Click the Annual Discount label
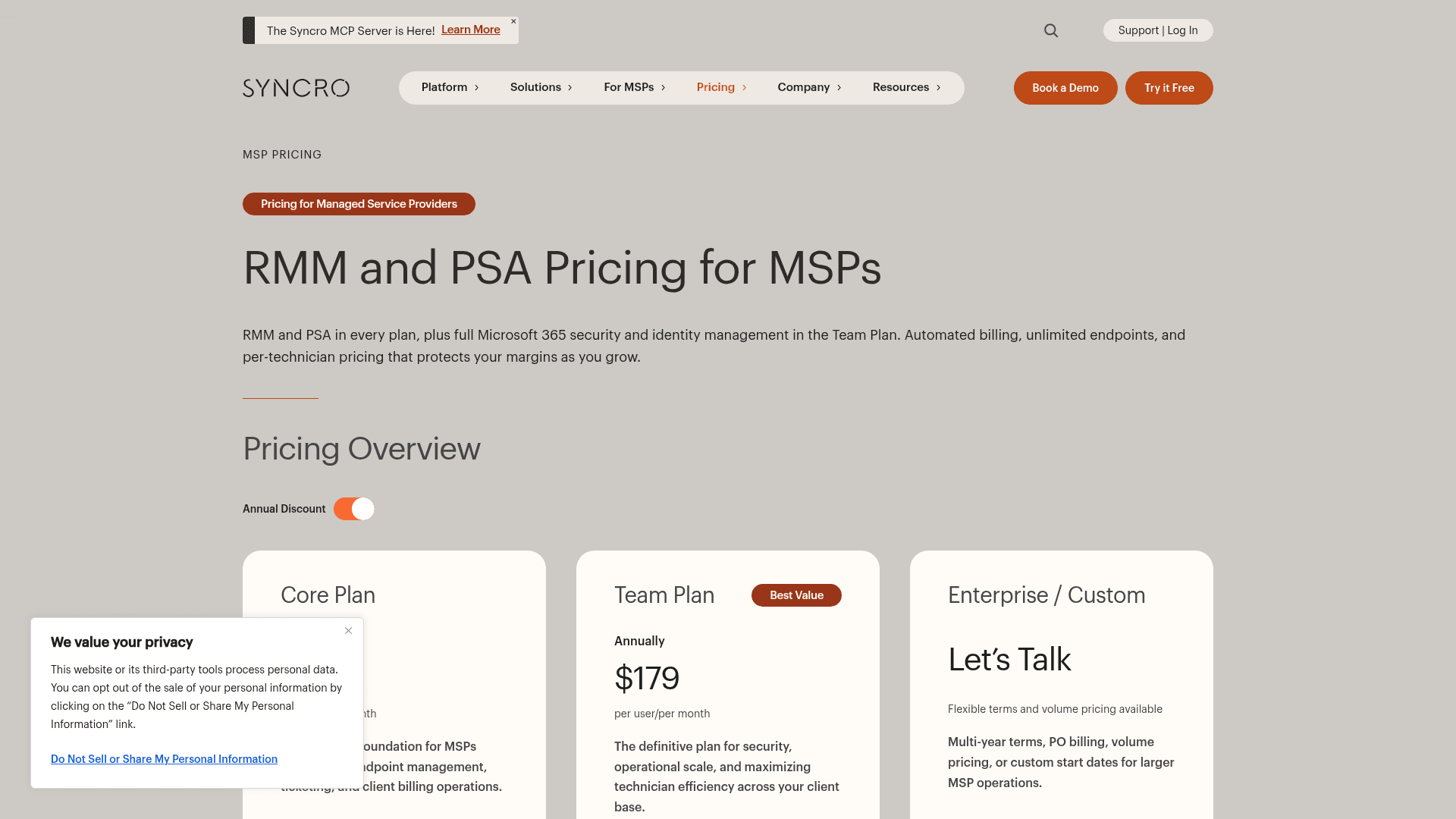The height and width of the screenshot is (819, 1456). click(284, 509)
